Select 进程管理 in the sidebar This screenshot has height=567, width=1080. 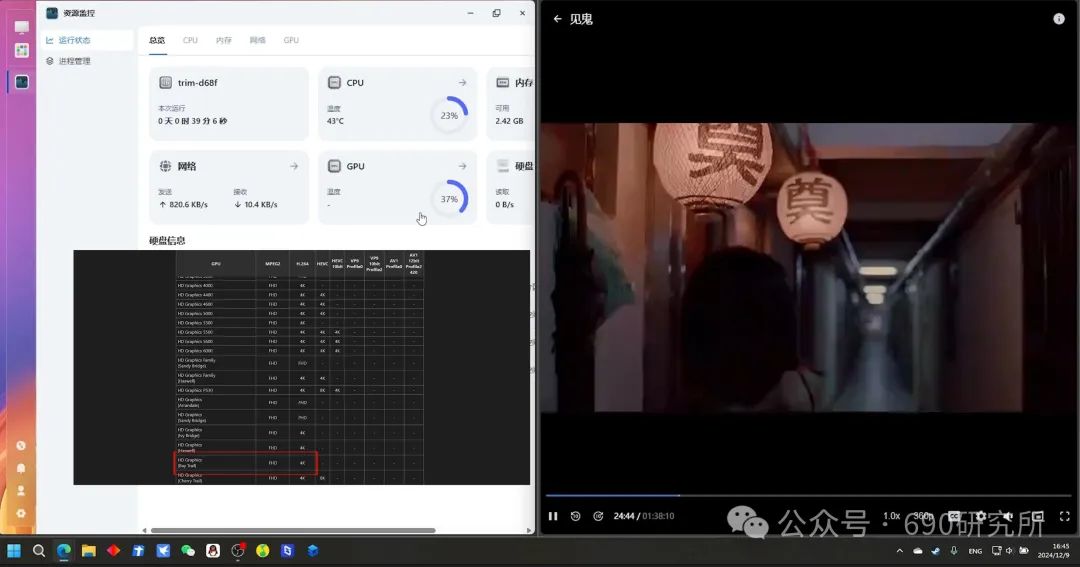[87, 61]
